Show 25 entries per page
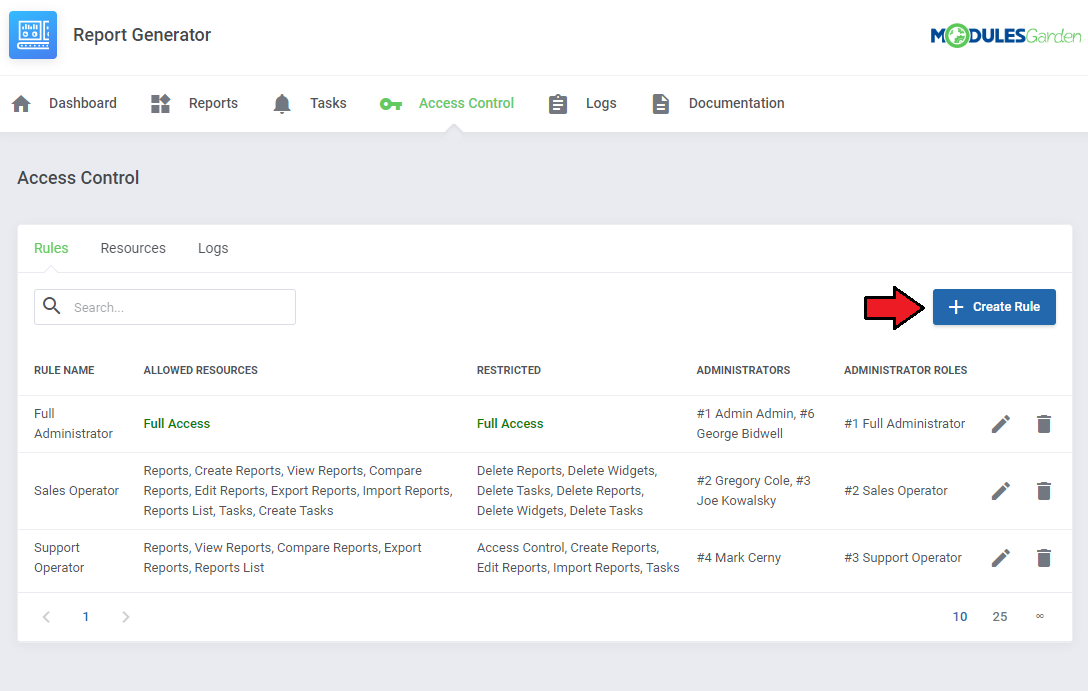Image resolution: width=1088 pixels, height=691 pixels. click(x=999, y=617)
